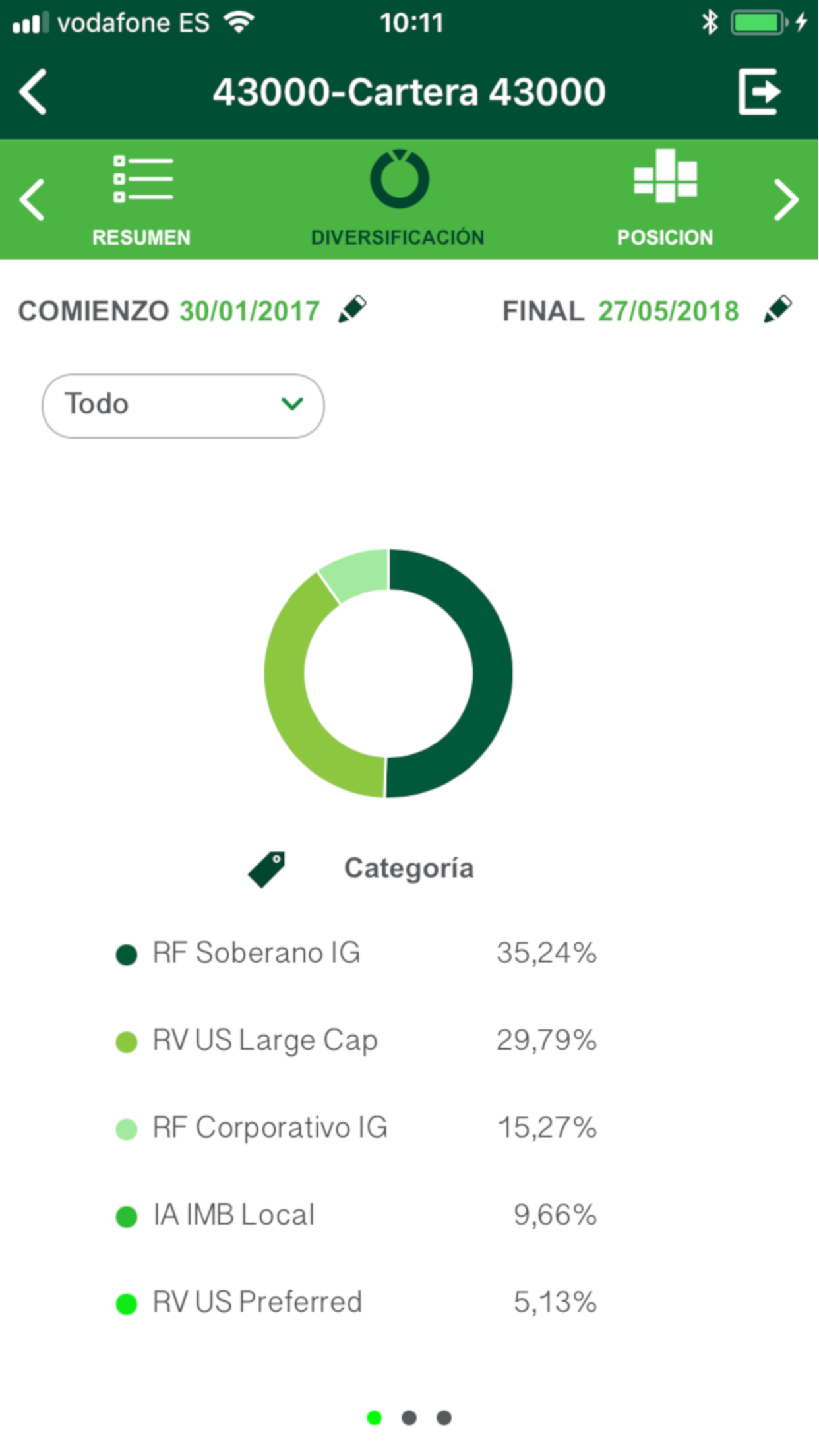Edit the FINAL date with pencil icon
Image resolution: width=819 pixels, height=1456 pixels.
tap(777, 309)
